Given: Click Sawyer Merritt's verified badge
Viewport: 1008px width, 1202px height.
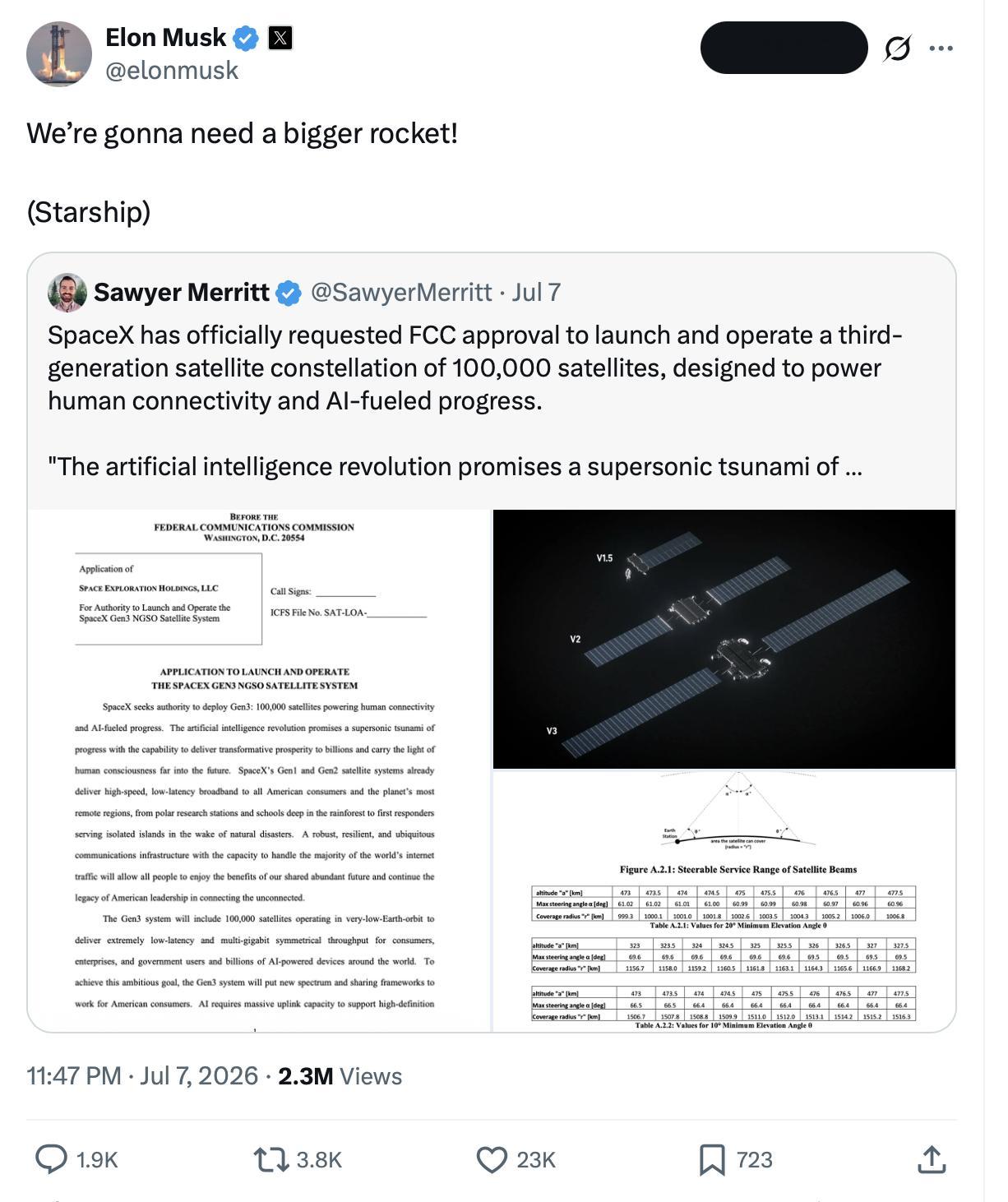Looking at the screenshot, I should click(x=289, y=293).
